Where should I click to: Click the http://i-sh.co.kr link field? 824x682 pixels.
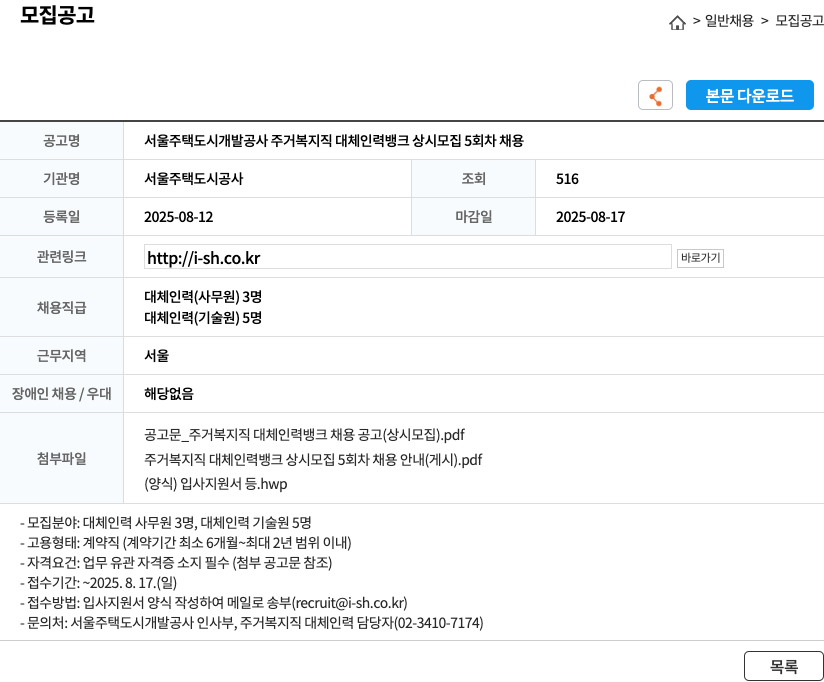[408, 257]
